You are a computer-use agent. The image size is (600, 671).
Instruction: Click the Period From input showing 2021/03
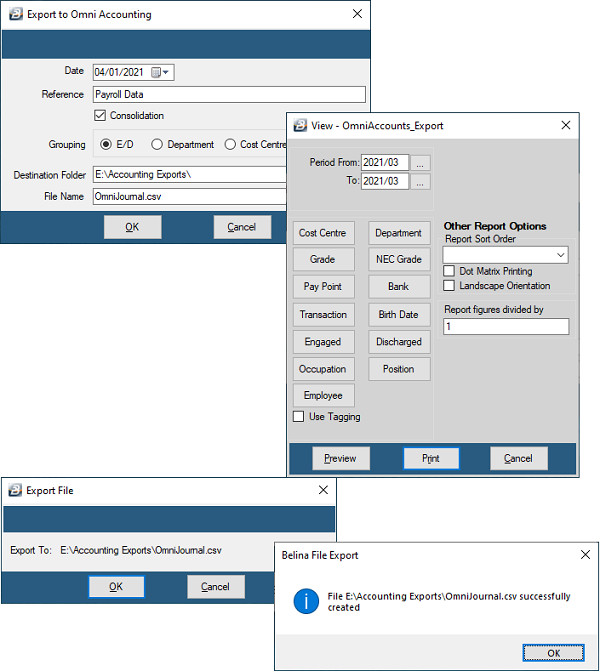click(x=385, y=163)
